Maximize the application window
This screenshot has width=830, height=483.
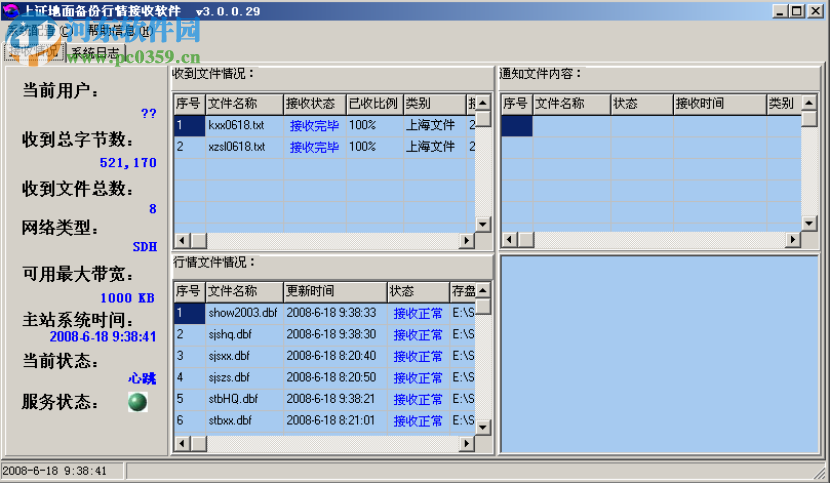[797, 11]
